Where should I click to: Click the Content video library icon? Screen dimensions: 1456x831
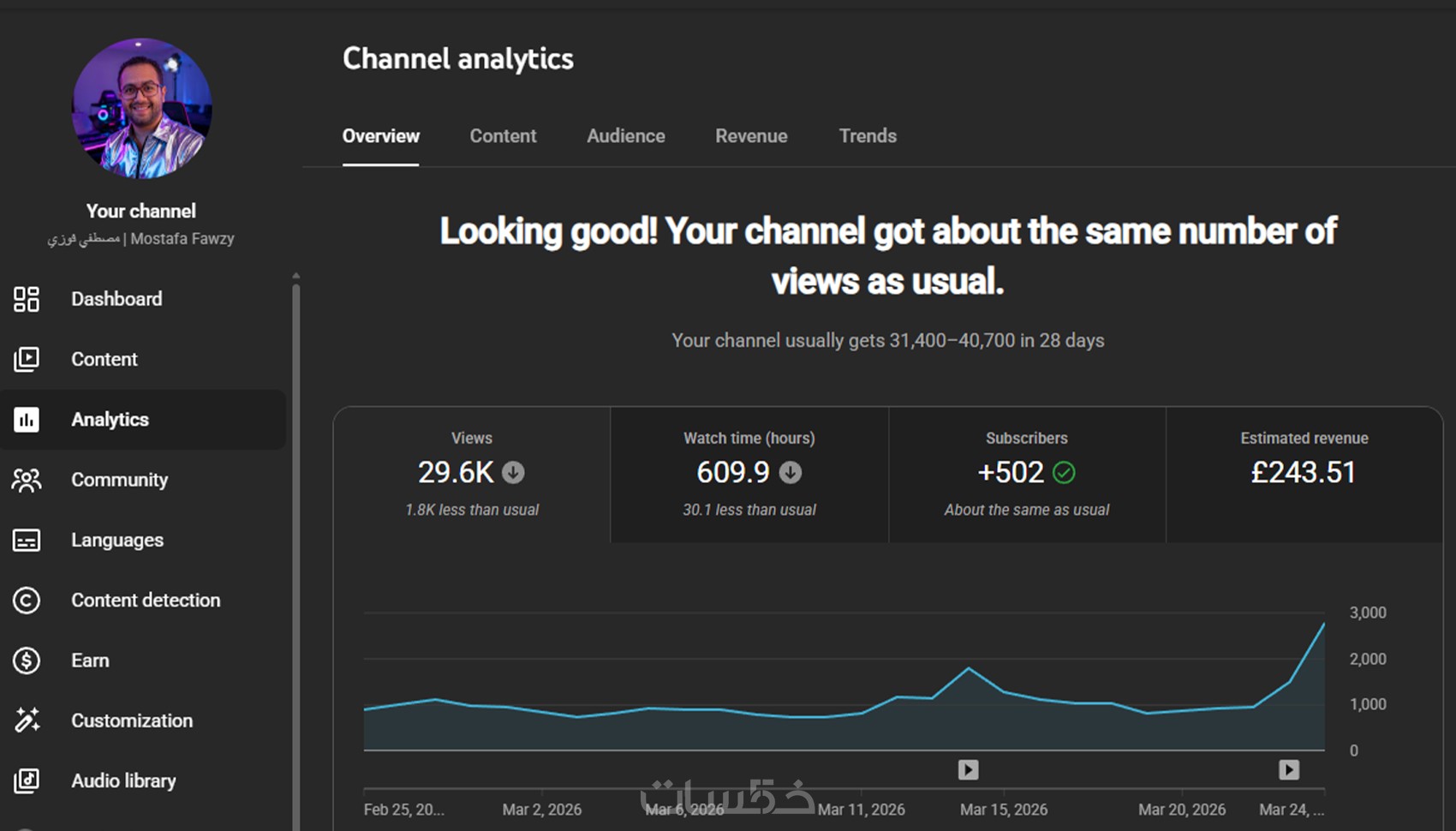click(27, 359)
